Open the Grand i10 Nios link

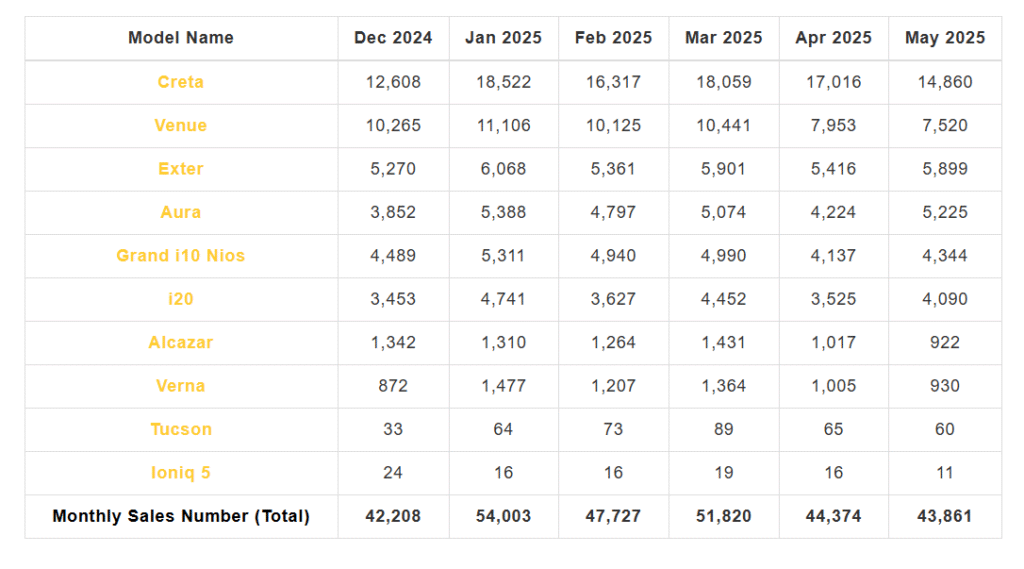180,255
